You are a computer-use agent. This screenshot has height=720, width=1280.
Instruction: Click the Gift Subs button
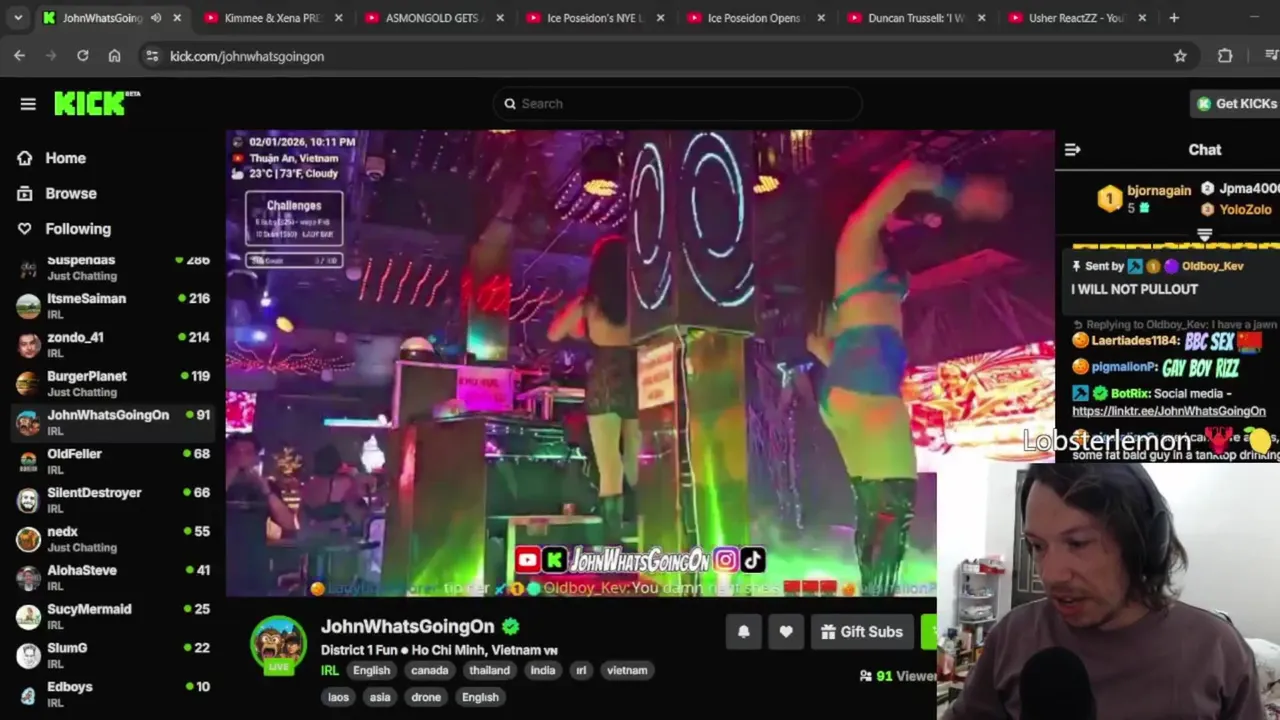862,632
